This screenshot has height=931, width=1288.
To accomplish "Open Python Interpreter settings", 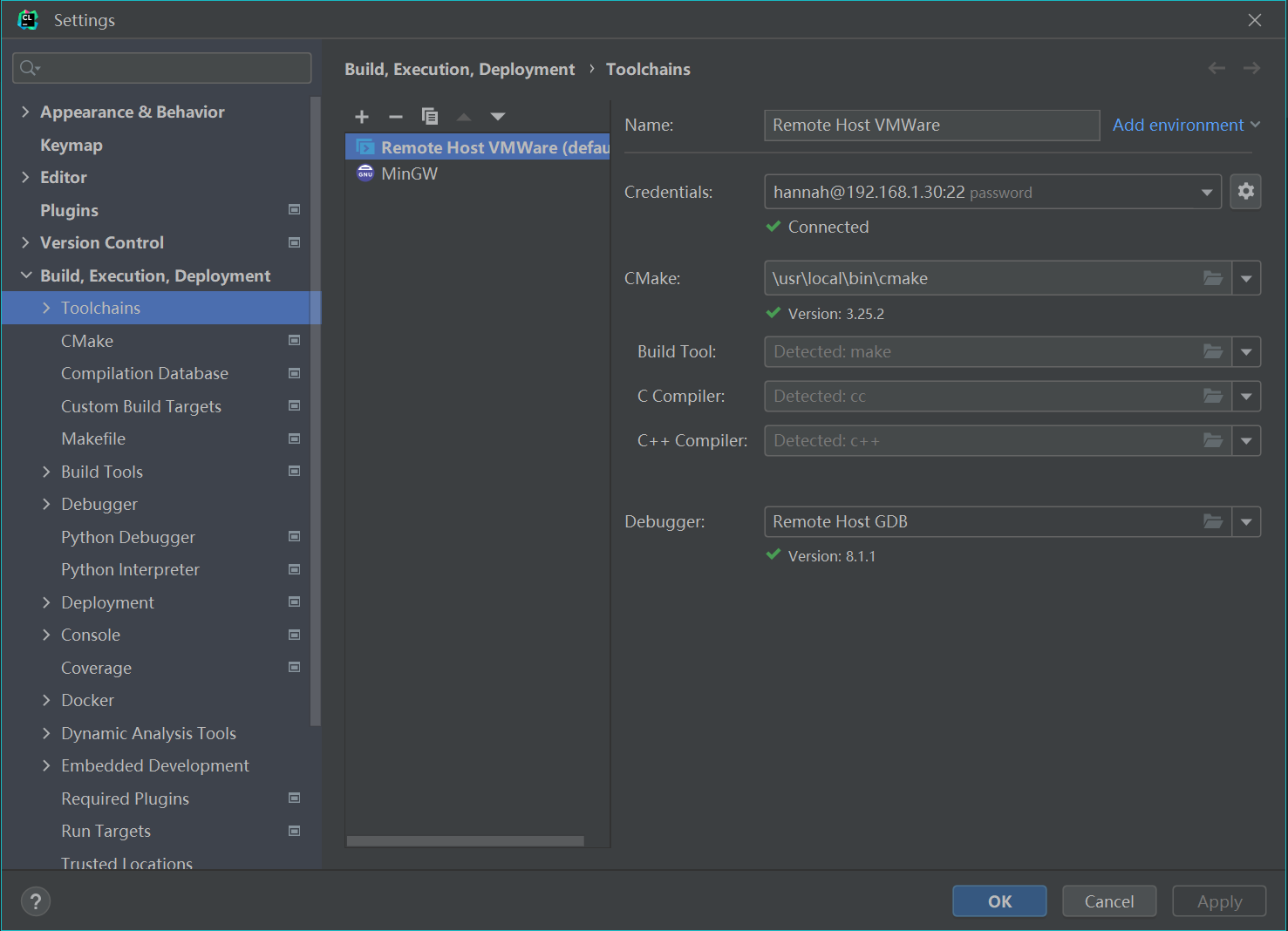I will tap(130, 569).
